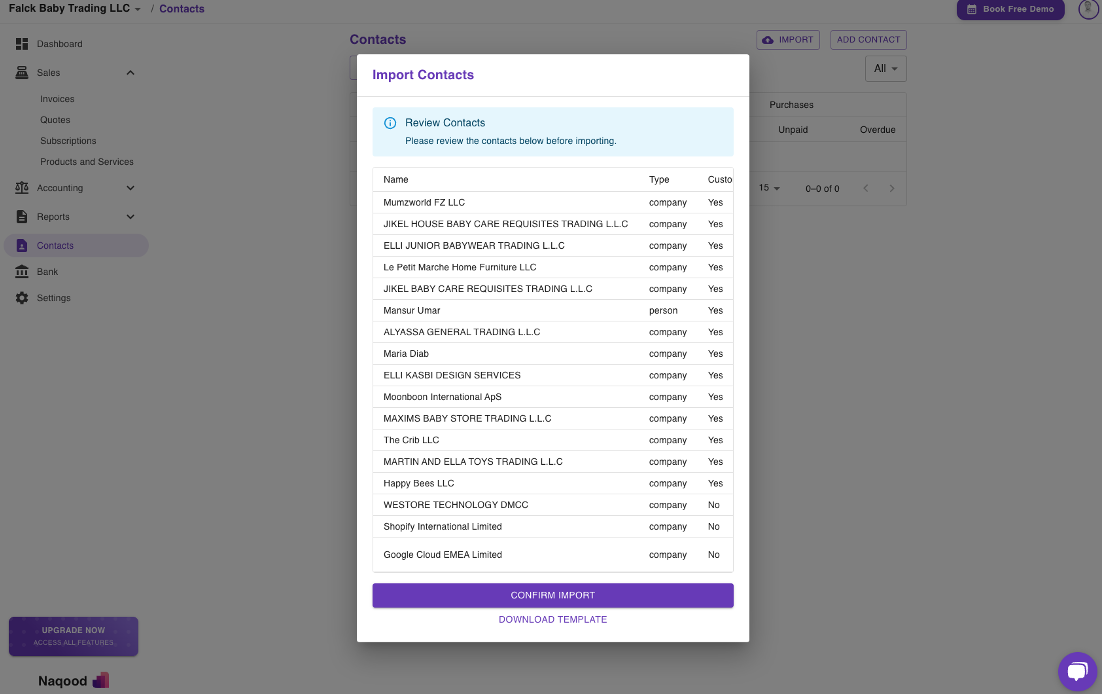Screen dimensions: 1104x694
Task: Open Subscriptions in the sidebar
Action: pos(68,141)
